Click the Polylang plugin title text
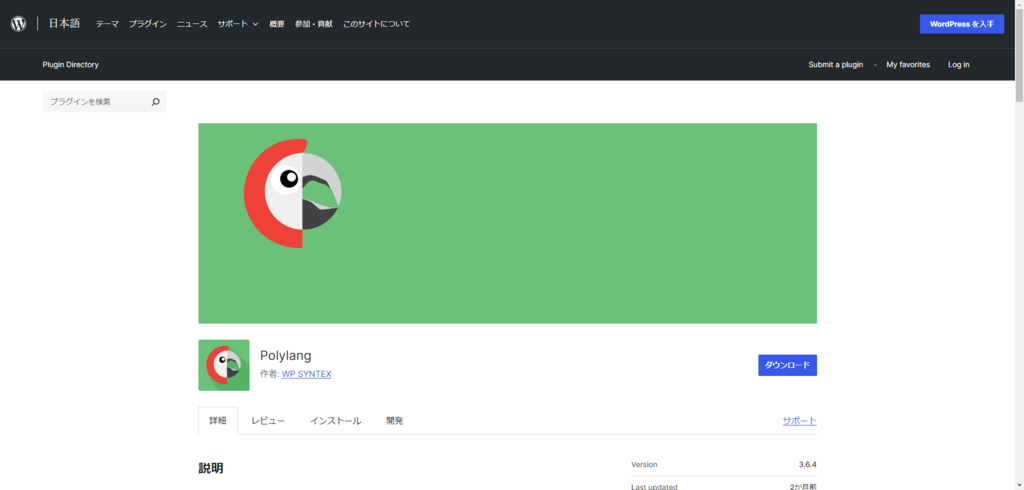 click(x=285, y=356)
